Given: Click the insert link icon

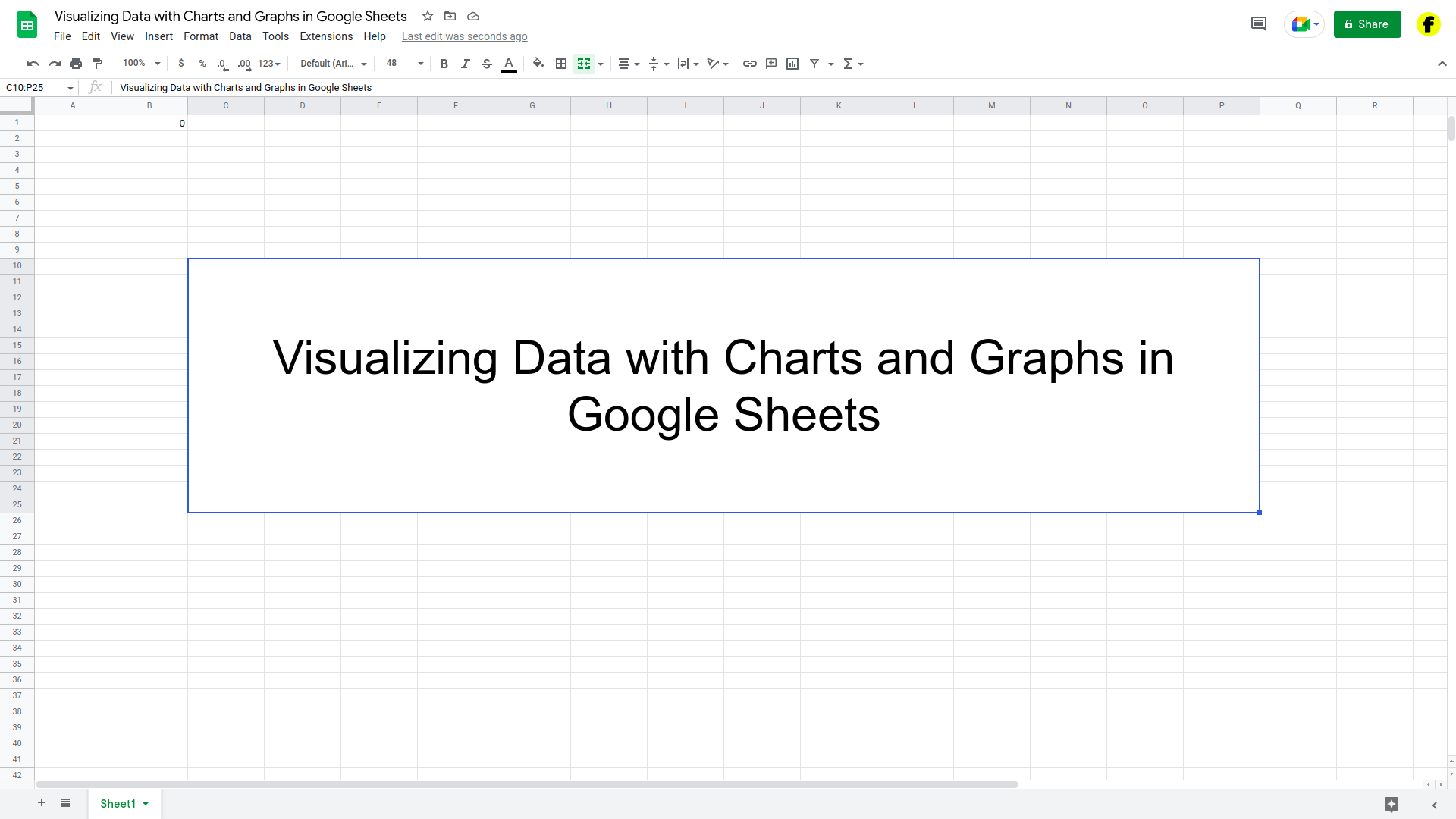Looking at the screenshot, I should (749, 64).
